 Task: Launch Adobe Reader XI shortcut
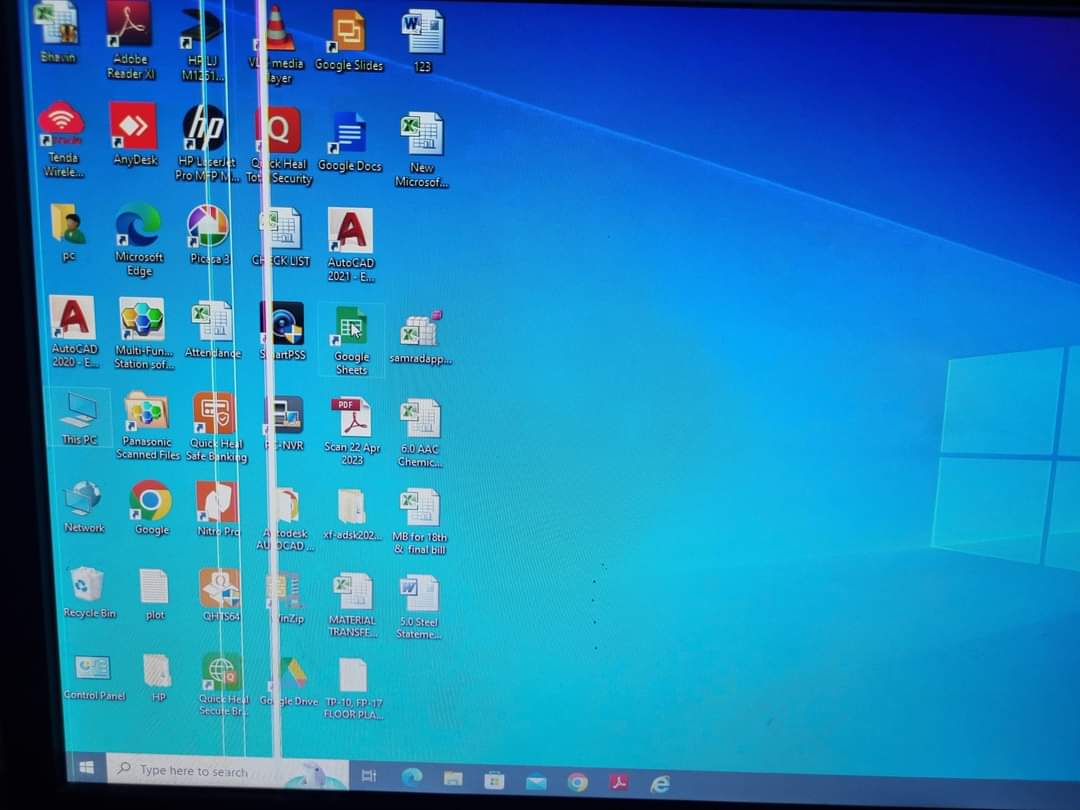(x=131, y=39)
